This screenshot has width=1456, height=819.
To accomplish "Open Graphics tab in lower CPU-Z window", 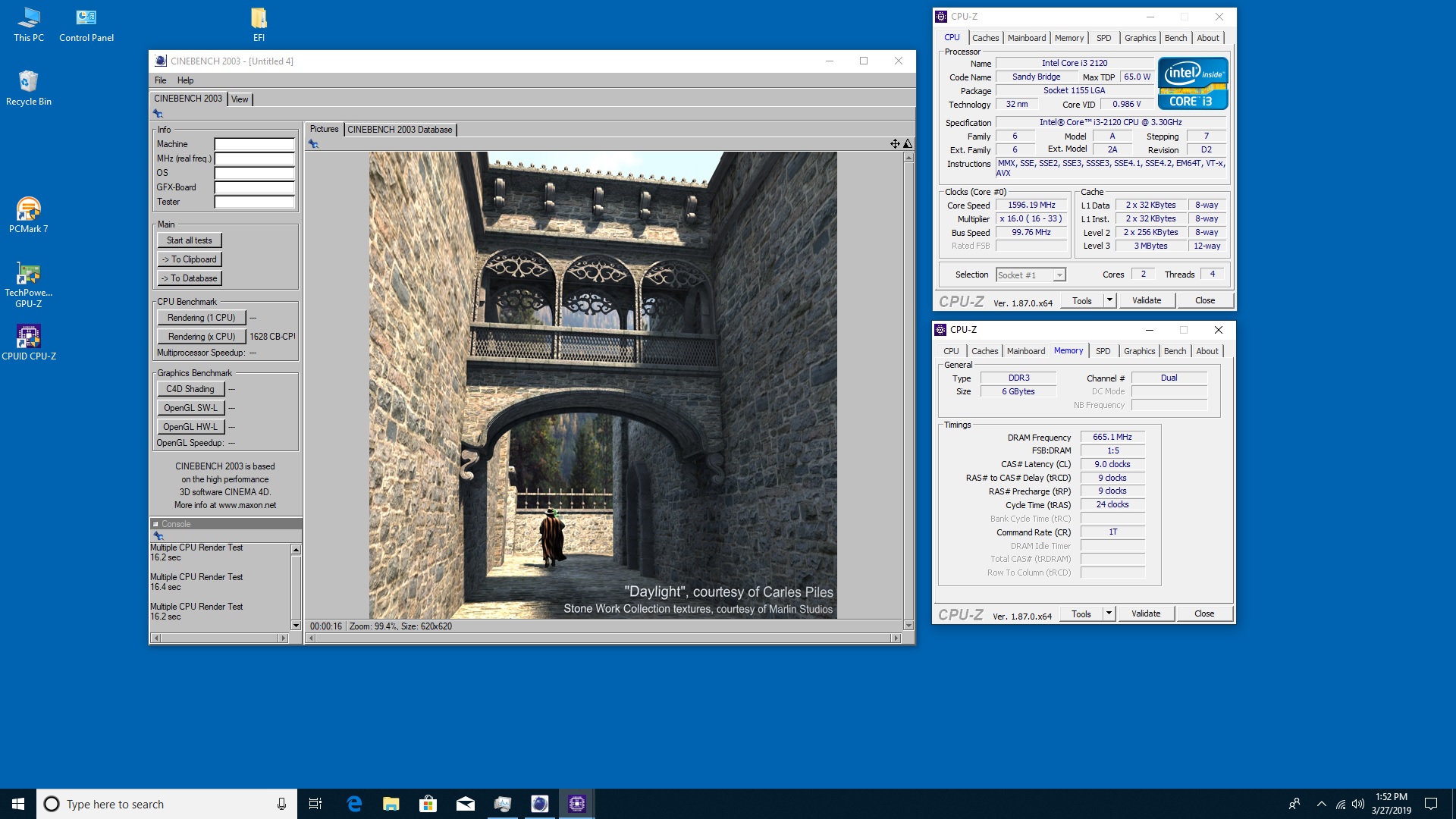I will 1139,351.
